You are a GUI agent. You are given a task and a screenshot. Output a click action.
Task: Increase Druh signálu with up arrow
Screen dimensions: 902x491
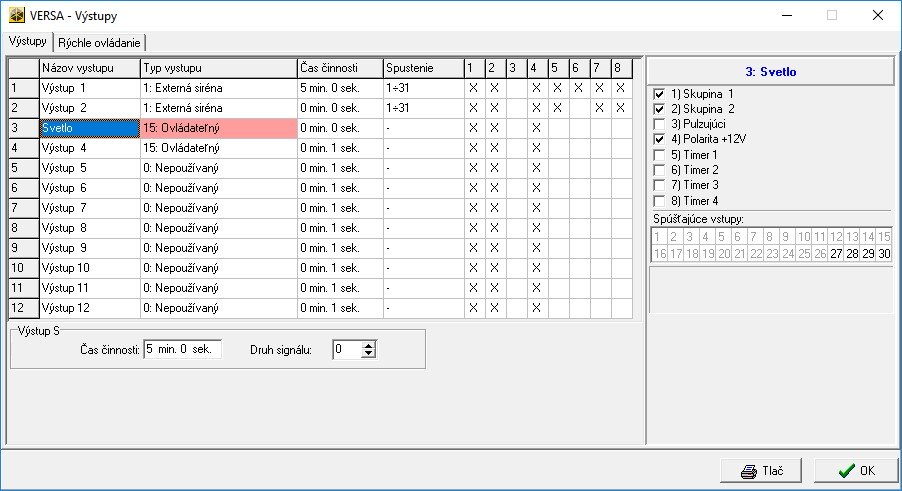point(369,345)
